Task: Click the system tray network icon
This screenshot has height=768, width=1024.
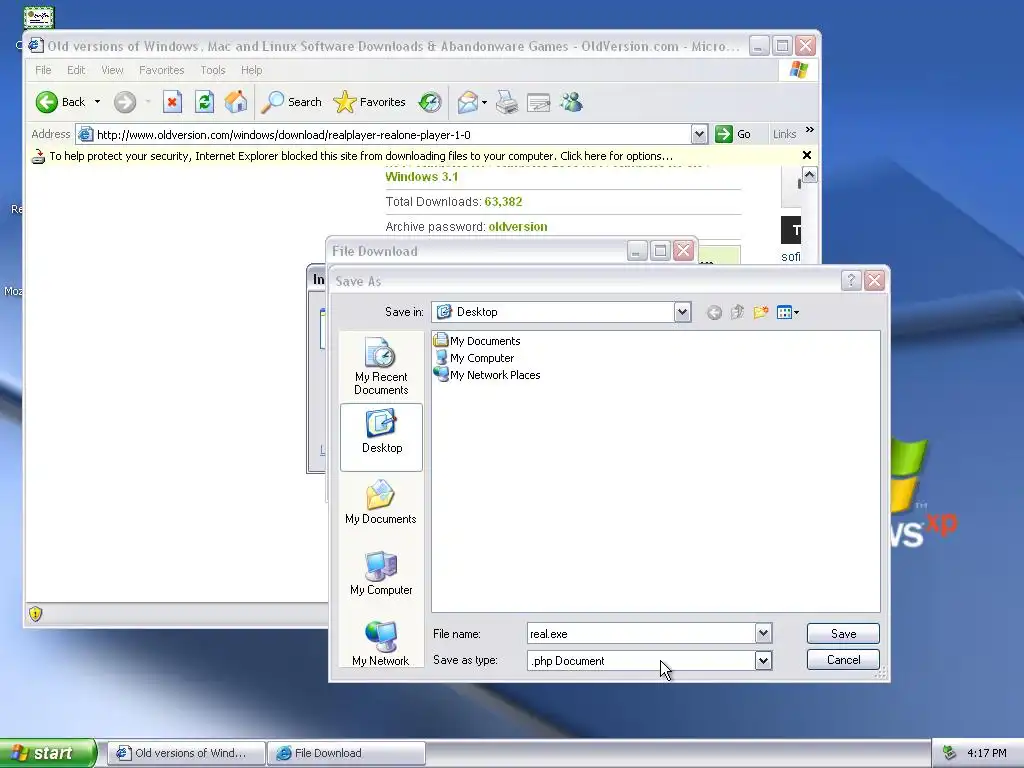Action: pos(950,753)
